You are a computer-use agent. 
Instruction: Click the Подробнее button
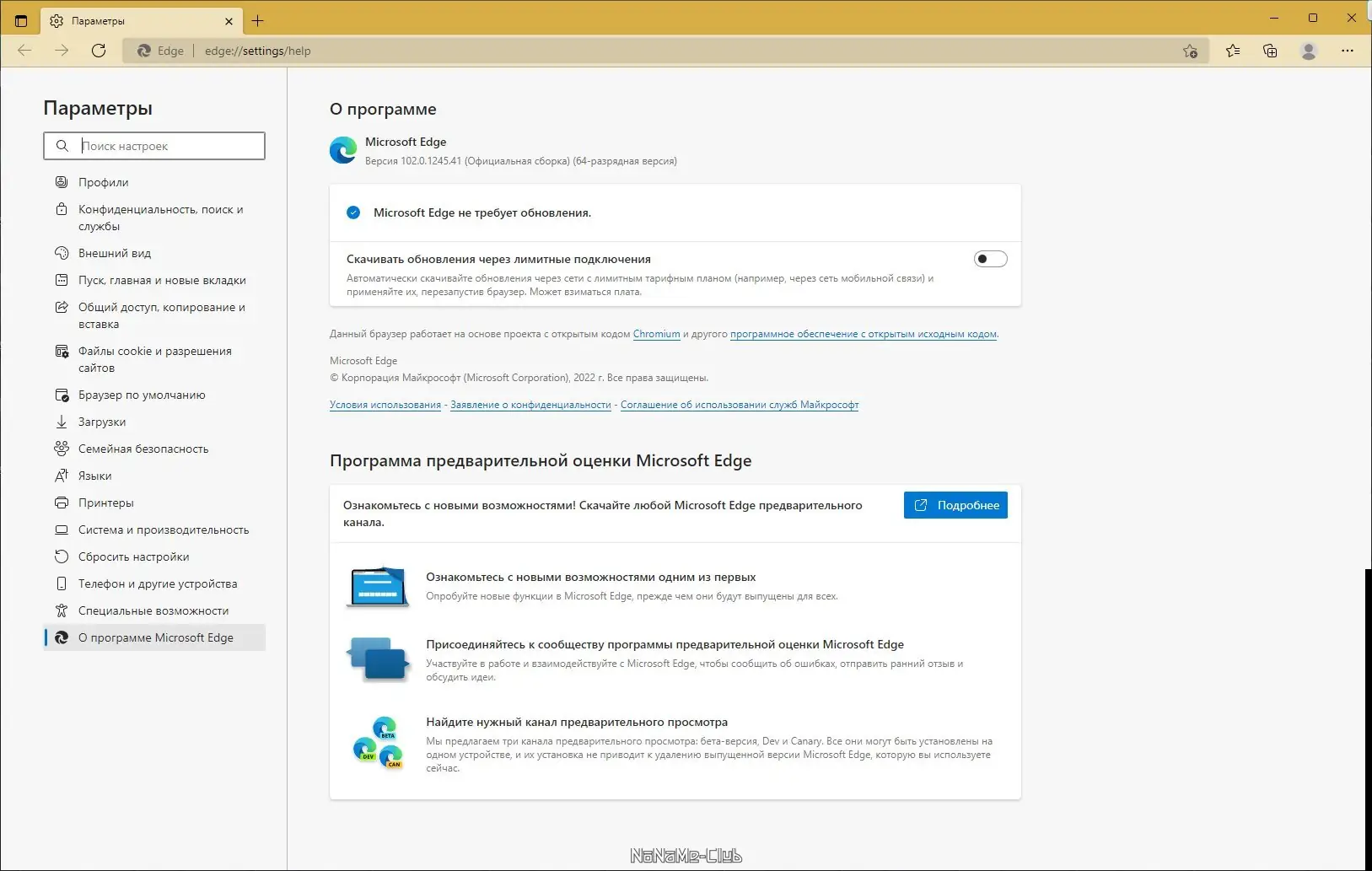[955, 505]
